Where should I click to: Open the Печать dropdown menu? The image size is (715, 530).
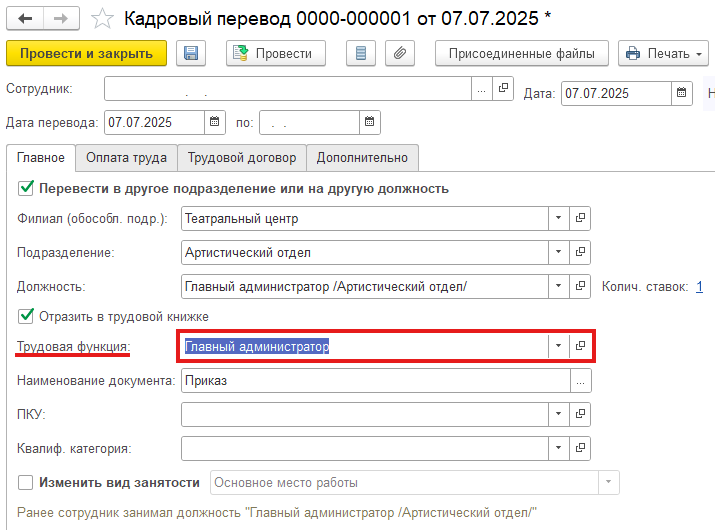pyautogui.click(x=663, y=53)
